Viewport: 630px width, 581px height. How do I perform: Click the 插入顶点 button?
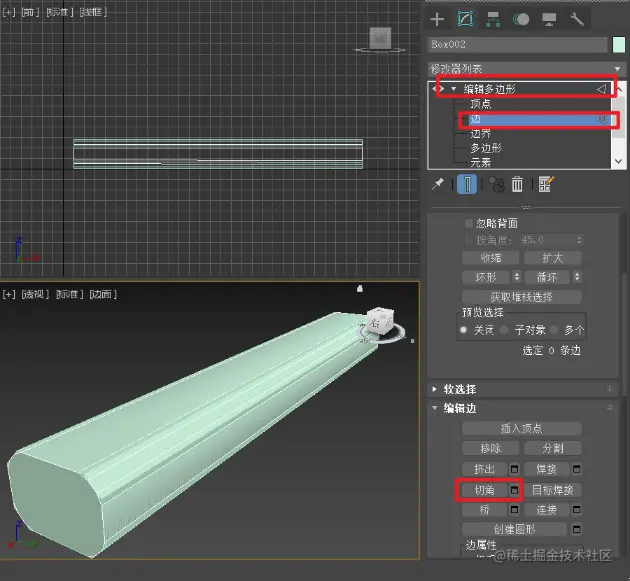coord(522,428)
